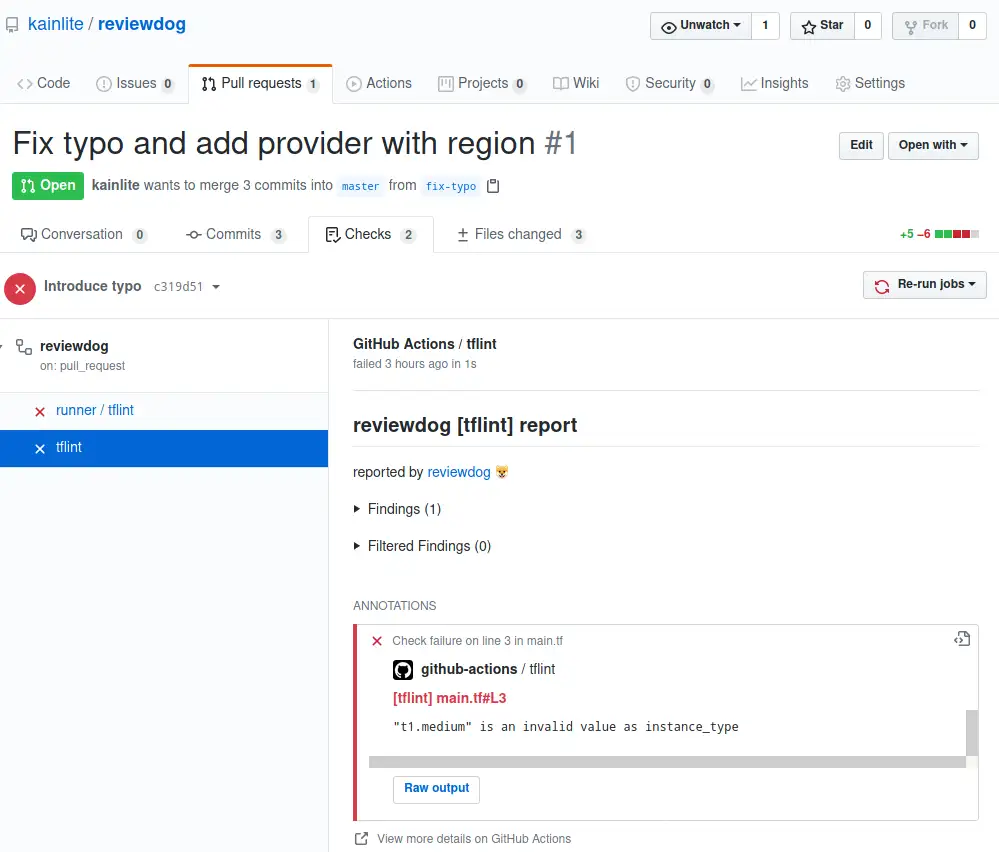
Task: Click the red X icon on Check failure line
Action: coord(377,641)
